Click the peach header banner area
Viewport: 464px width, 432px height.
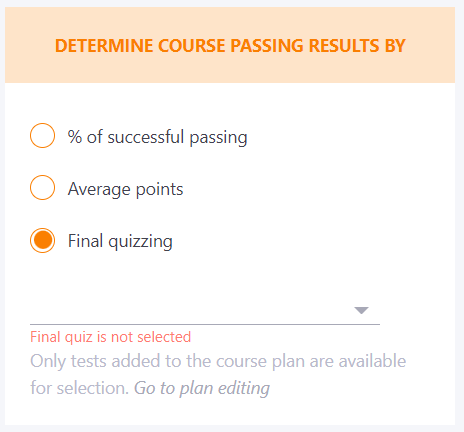pyautogui.click(x=230, y=45)
